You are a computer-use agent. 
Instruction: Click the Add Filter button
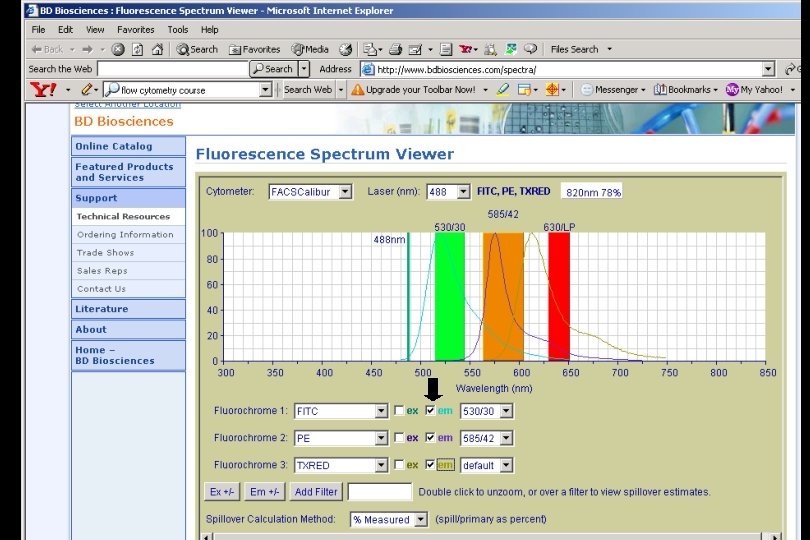(316, 492)
